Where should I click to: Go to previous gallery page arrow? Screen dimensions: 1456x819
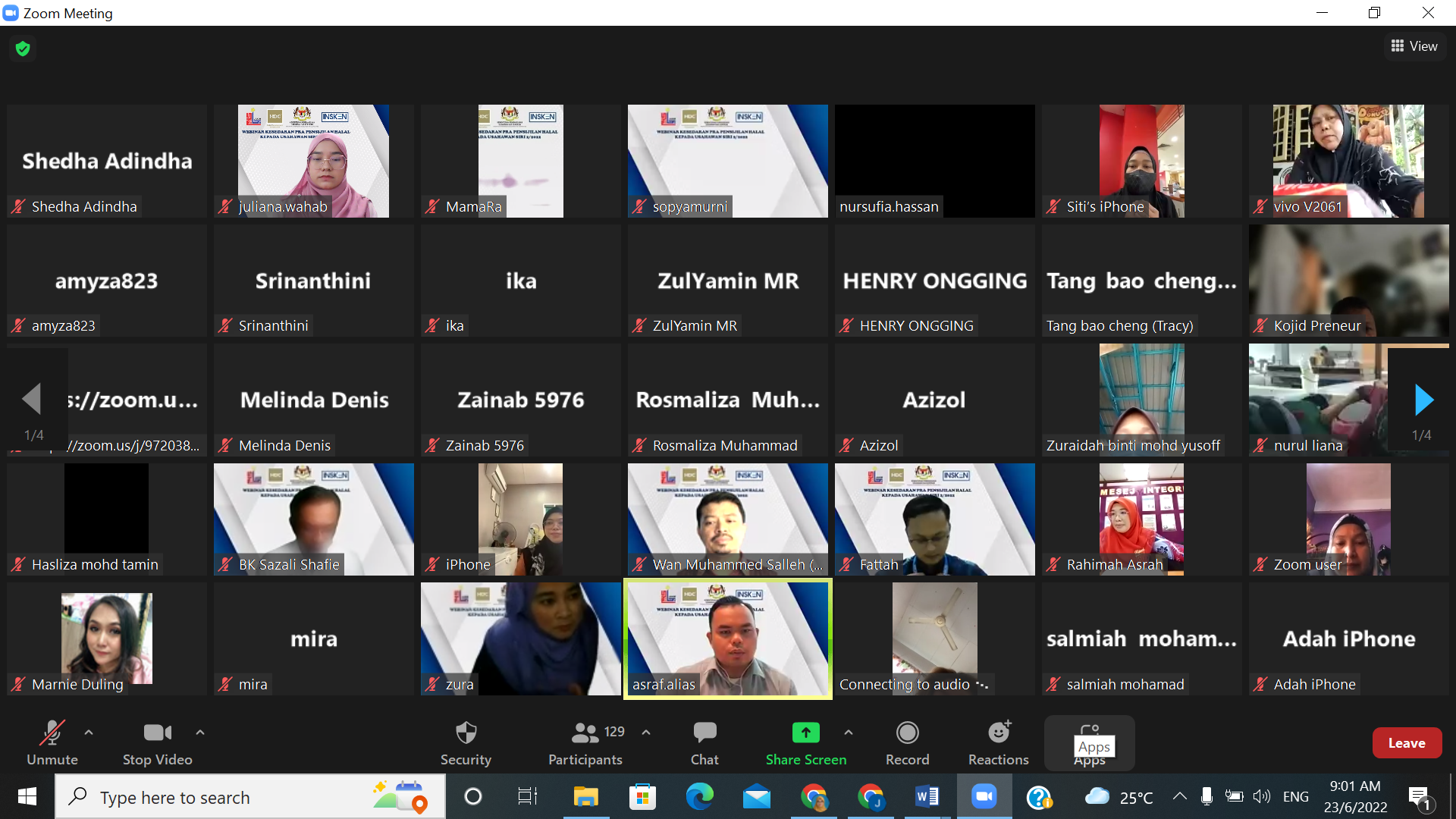click(x=32, y=399)
